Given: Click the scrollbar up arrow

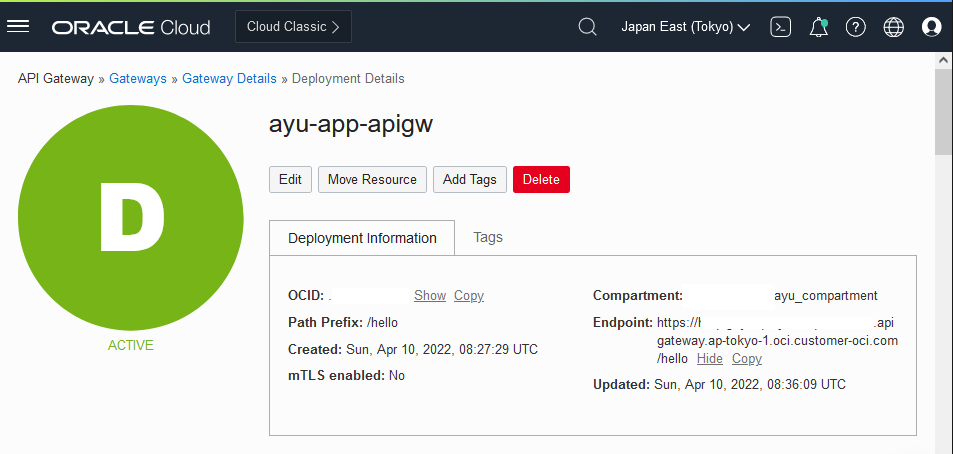Looking at the screenshot, I should click(x=944, y=60).
